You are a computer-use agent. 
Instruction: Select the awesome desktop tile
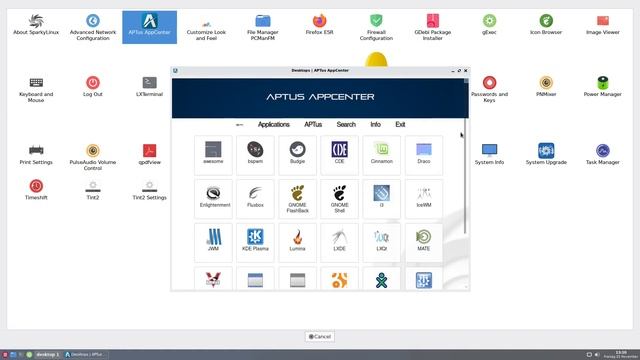(213, 155)
